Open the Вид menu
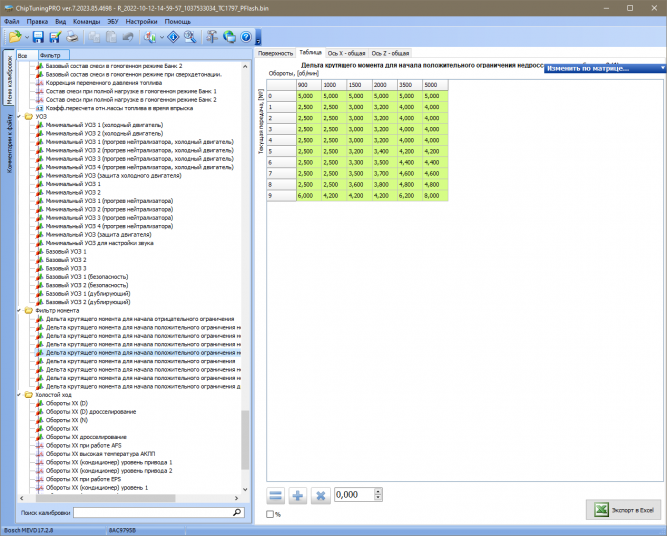Image resolution: width=667 pixels, height=536 pixels. click(60, 21)
